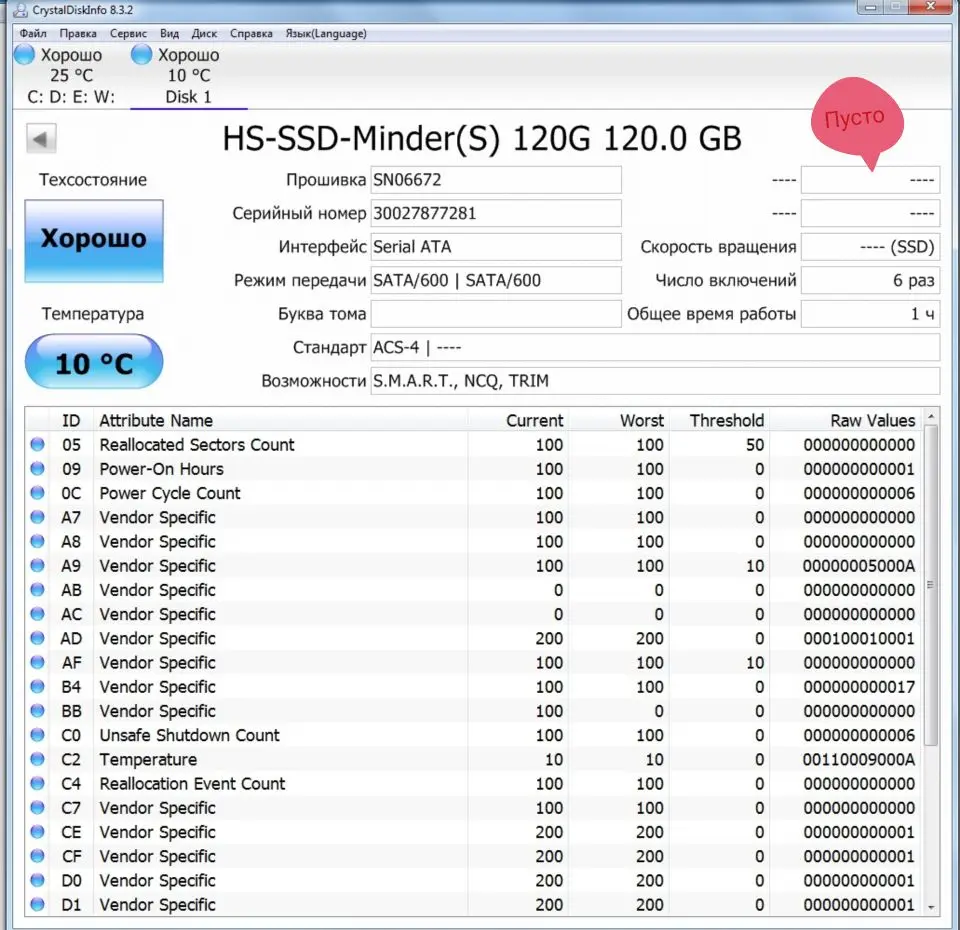The image size is (960, 930).
Task: Close the CrystalDiskInfo window
Action: click(931, 7)
